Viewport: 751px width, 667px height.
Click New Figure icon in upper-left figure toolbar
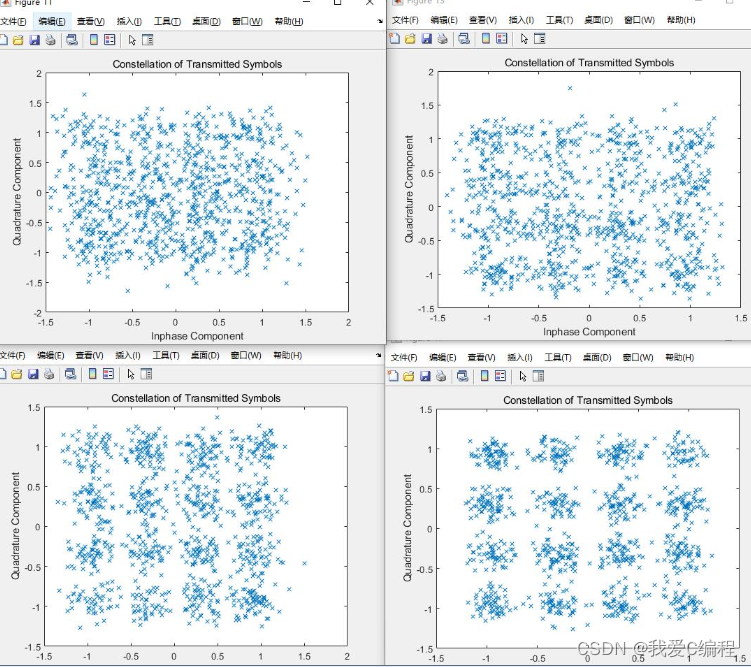pyautogui.click(x=3, y=40)
